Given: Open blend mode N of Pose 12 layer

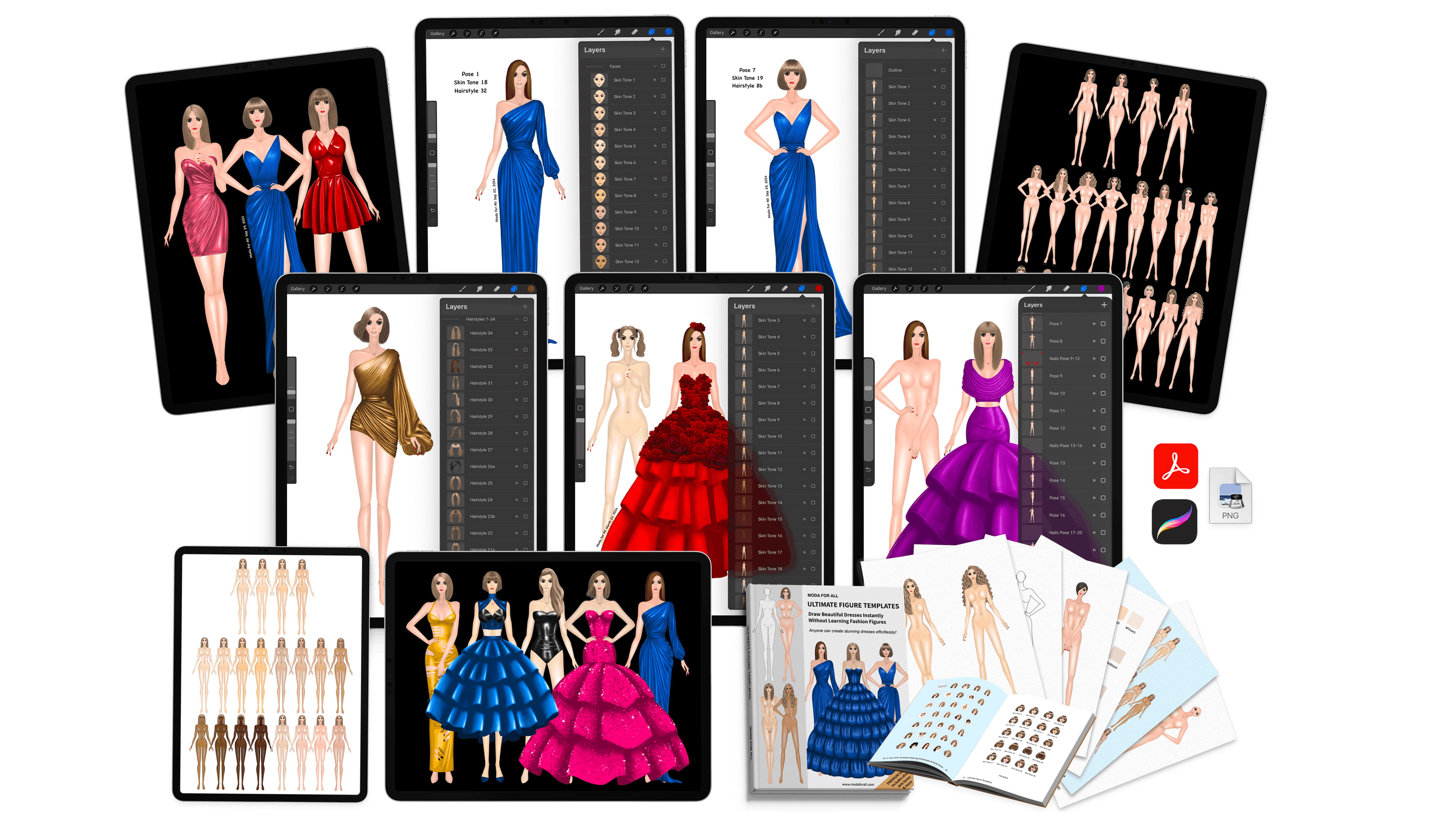Looking at the screenshot, I should point(1094,428).
